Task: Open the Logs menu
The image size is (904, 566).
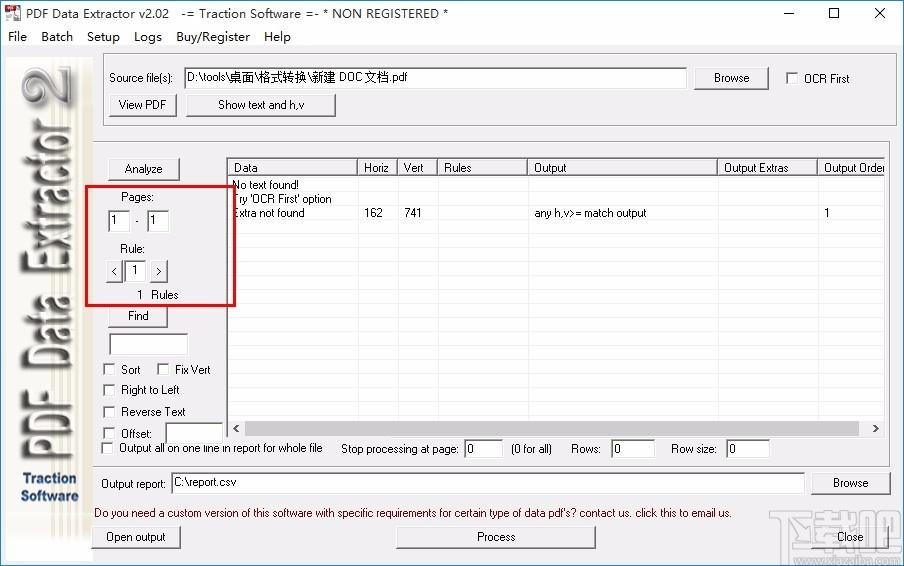Action: 148,37
